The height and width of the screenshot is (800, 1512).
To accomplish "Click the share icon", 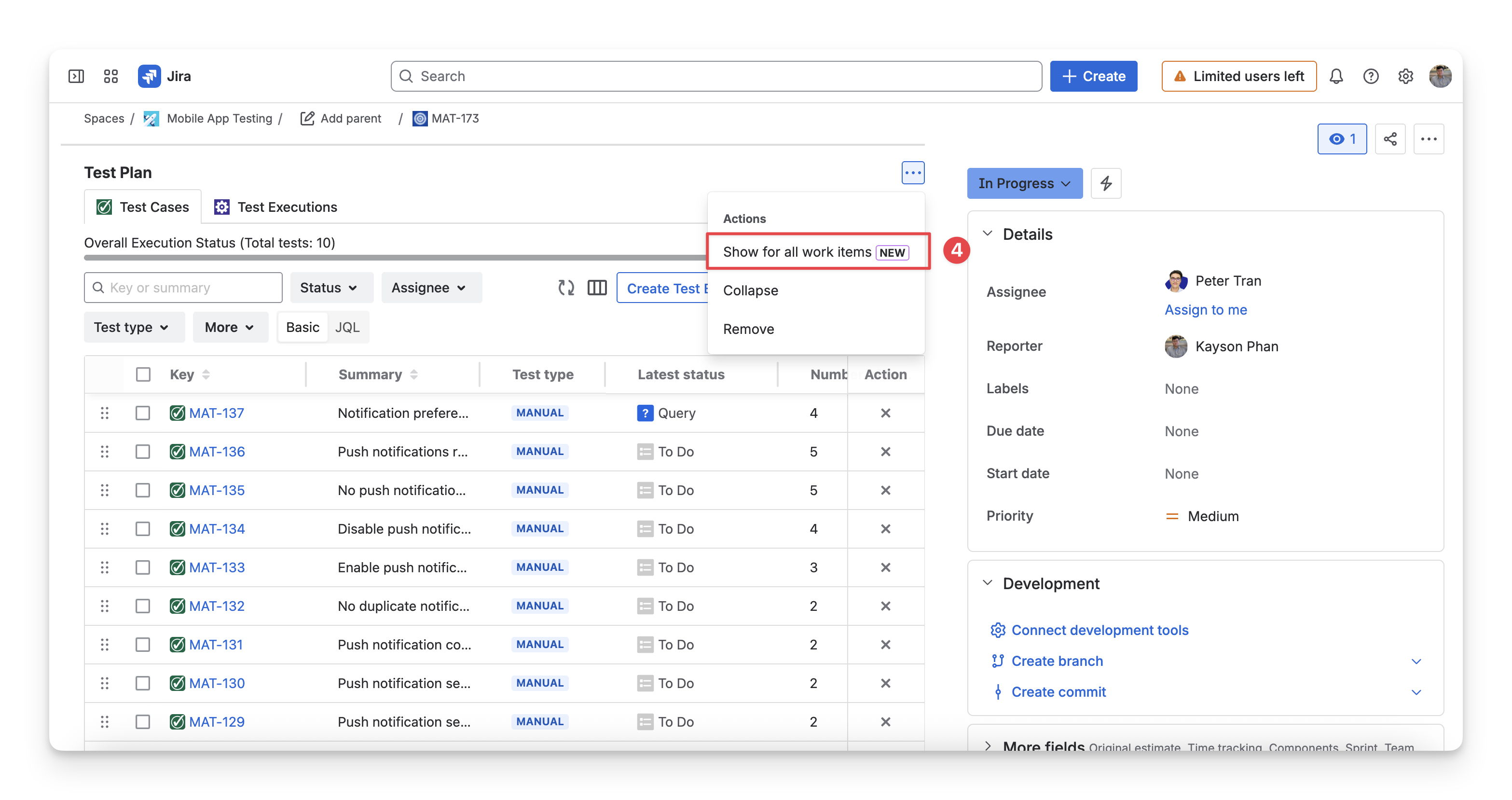I will [1389, 139].
